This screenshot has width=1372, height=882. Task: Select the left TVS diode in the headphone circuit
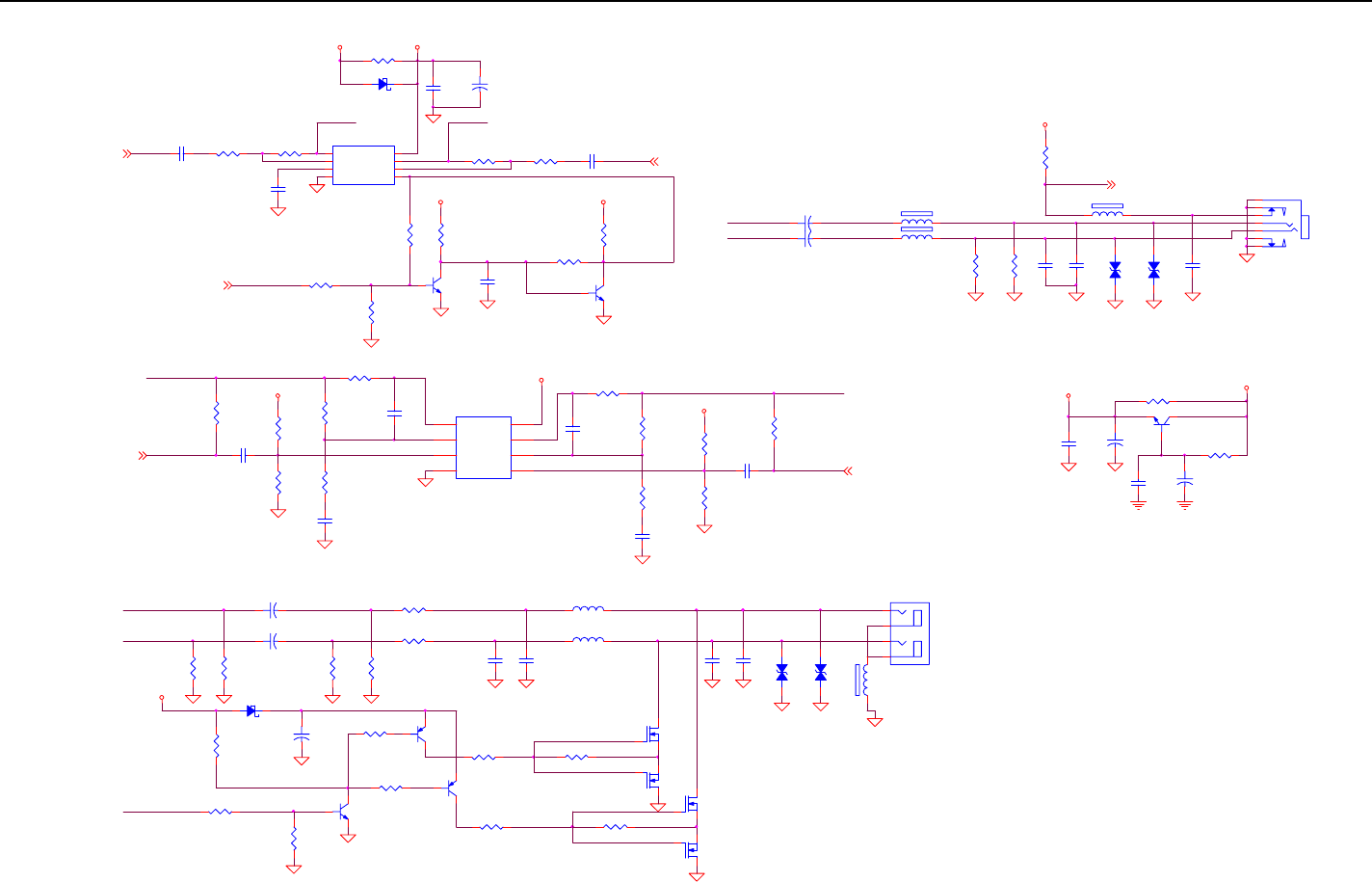[x=1115, y=270]
